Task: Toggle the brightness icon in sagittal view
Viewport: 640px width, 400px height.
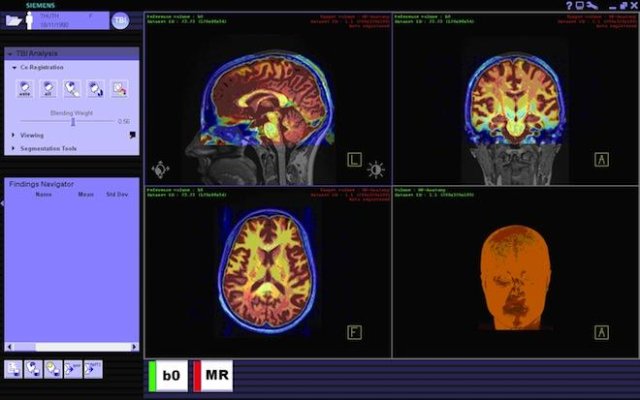Action: [376, 169]
